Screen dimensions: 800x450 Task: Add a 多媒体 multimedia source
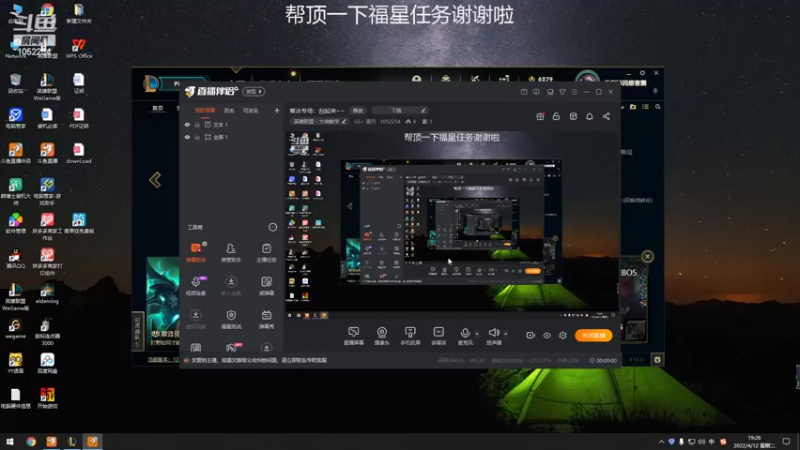(x=439, y=336)
